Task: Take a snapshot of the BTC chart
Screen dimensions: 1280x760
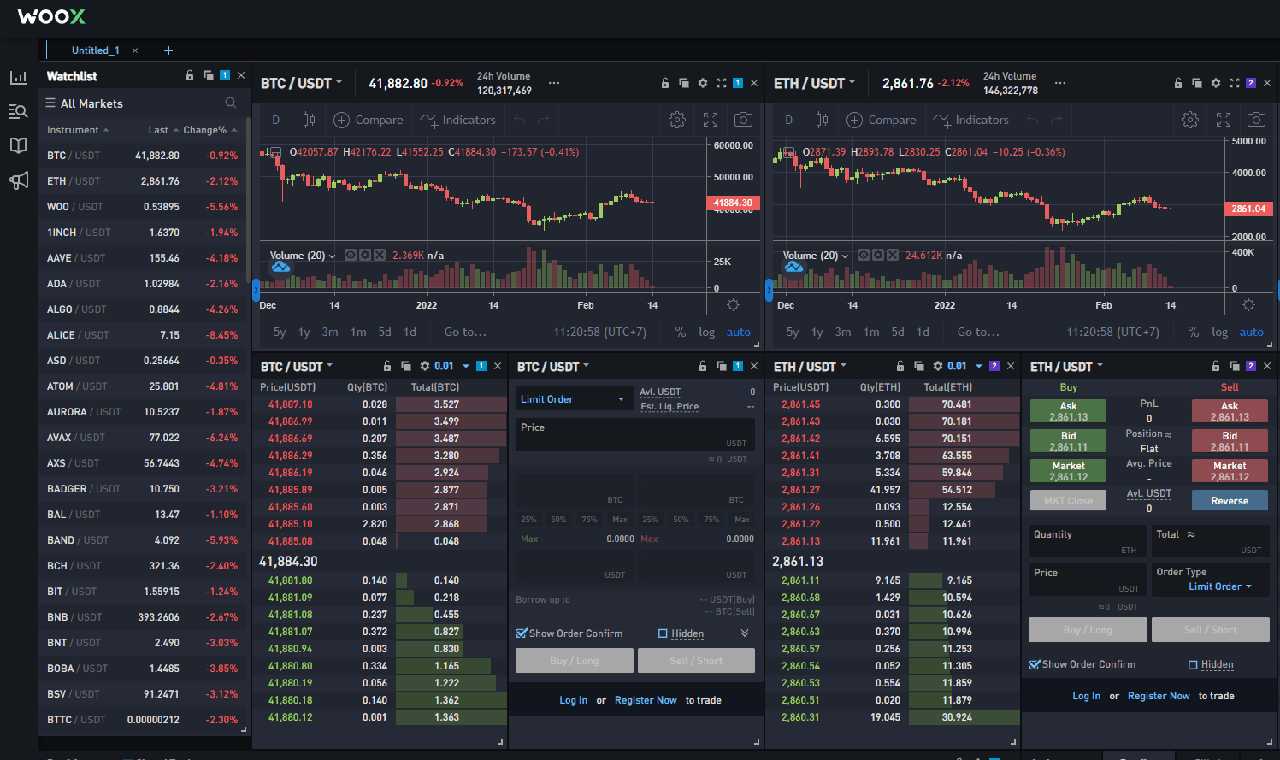Action: tap(742, 120)
